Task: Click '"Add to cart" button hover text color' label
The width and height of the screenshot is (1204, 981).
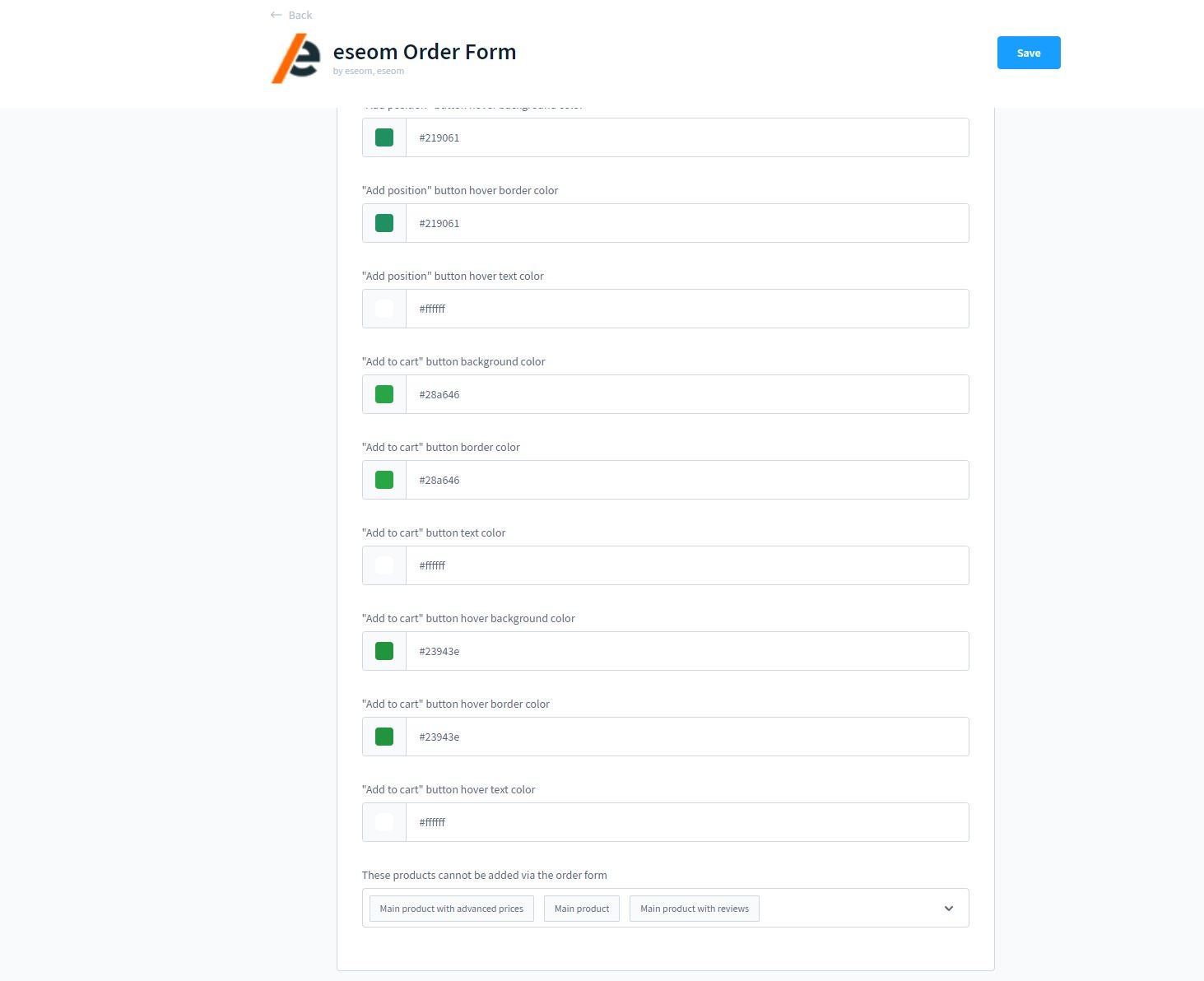Action: coord(449,789)
